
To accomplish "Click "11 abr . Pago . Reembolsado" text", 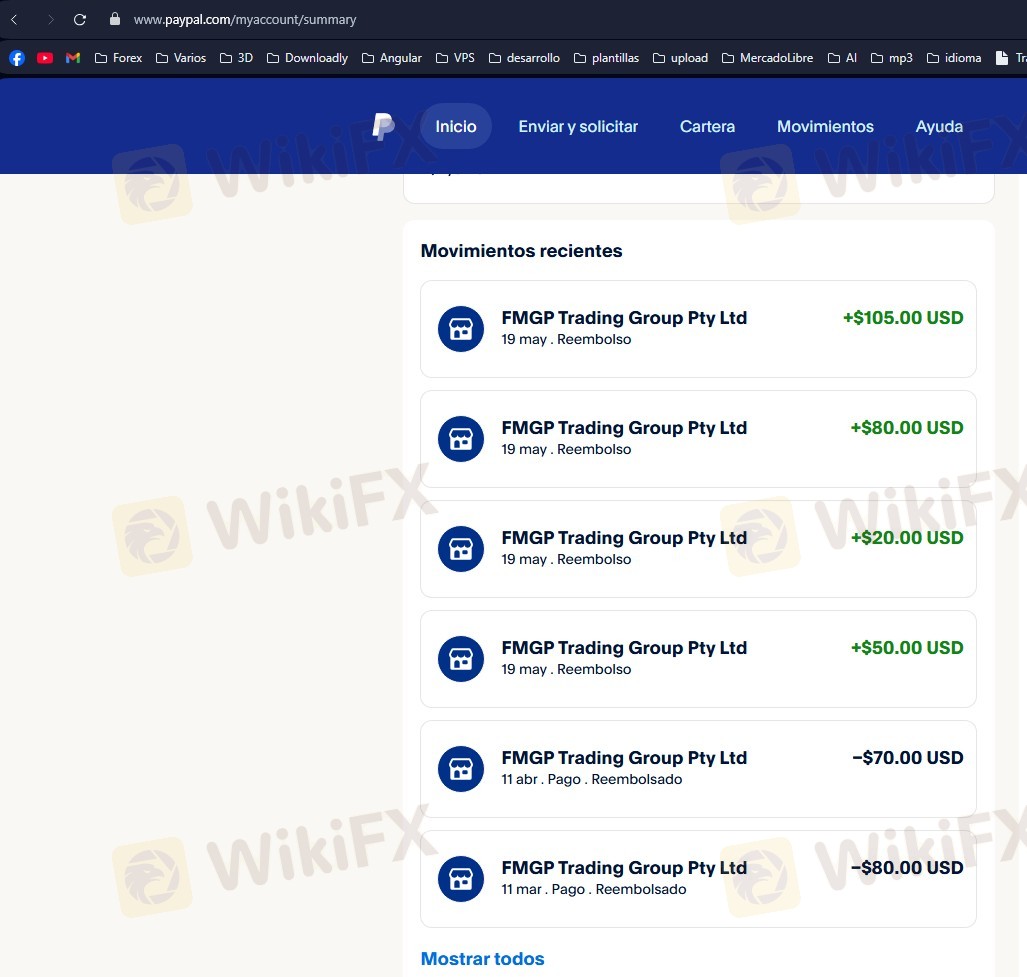I will 592,779.
